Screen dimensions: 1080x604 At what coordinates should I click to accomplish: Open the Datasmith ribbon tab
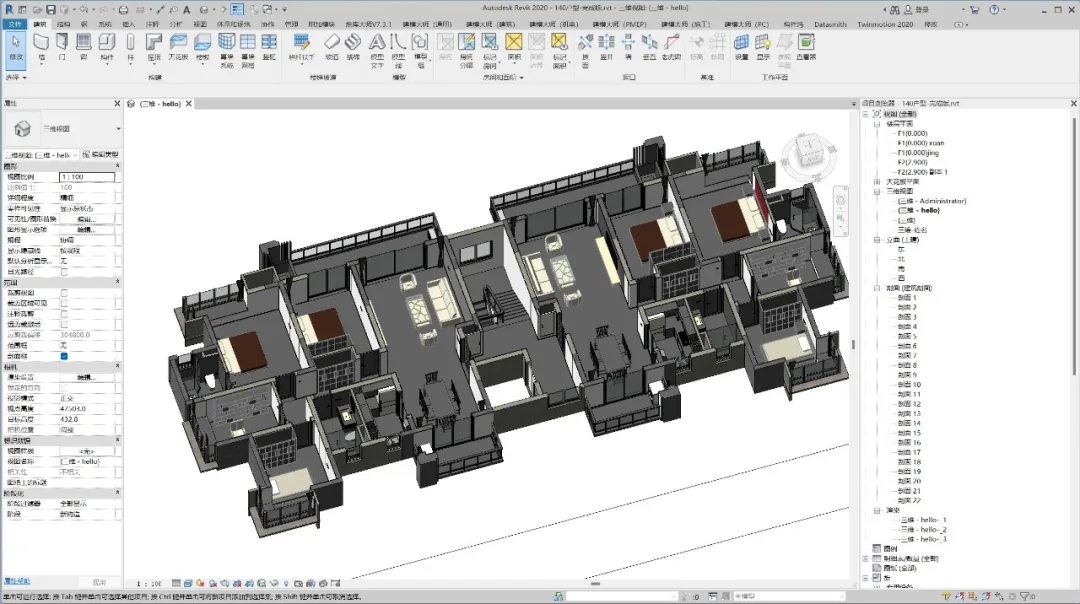[829, 23]
